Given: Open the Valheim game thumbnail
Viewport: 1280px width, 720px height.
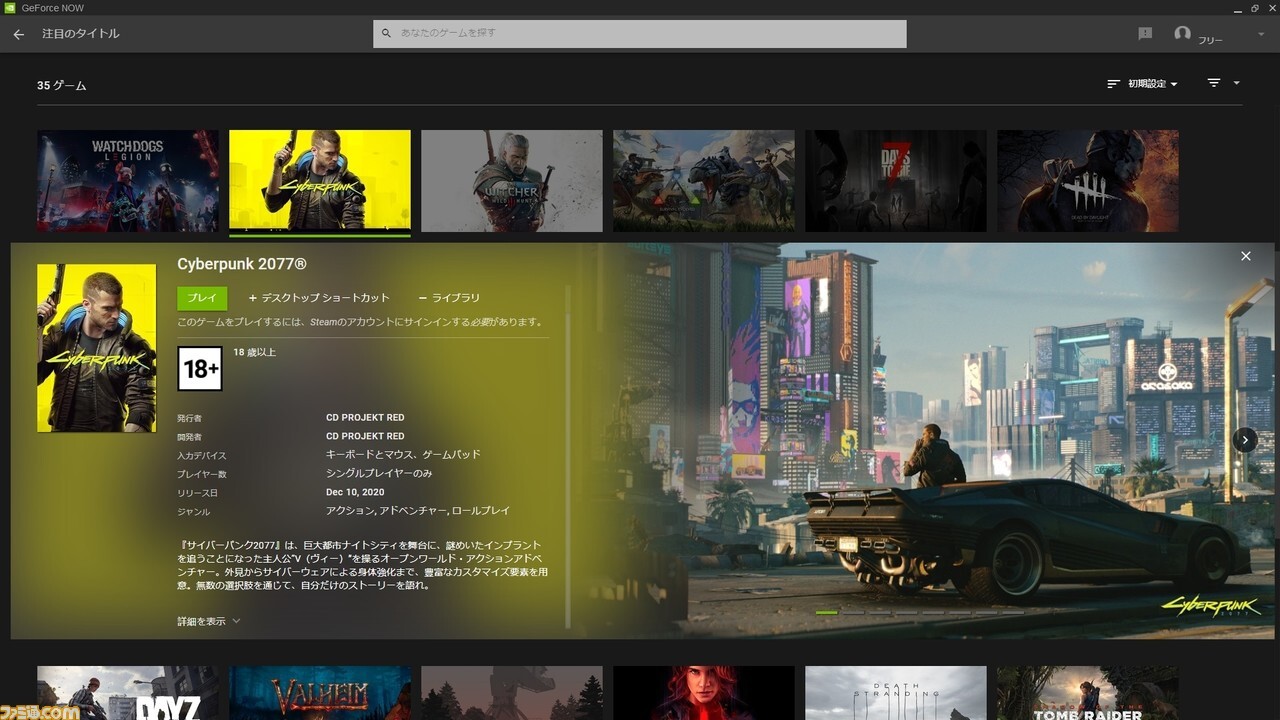Looking at the screenshot, I should pyautogui.click(x=320, y=693).
